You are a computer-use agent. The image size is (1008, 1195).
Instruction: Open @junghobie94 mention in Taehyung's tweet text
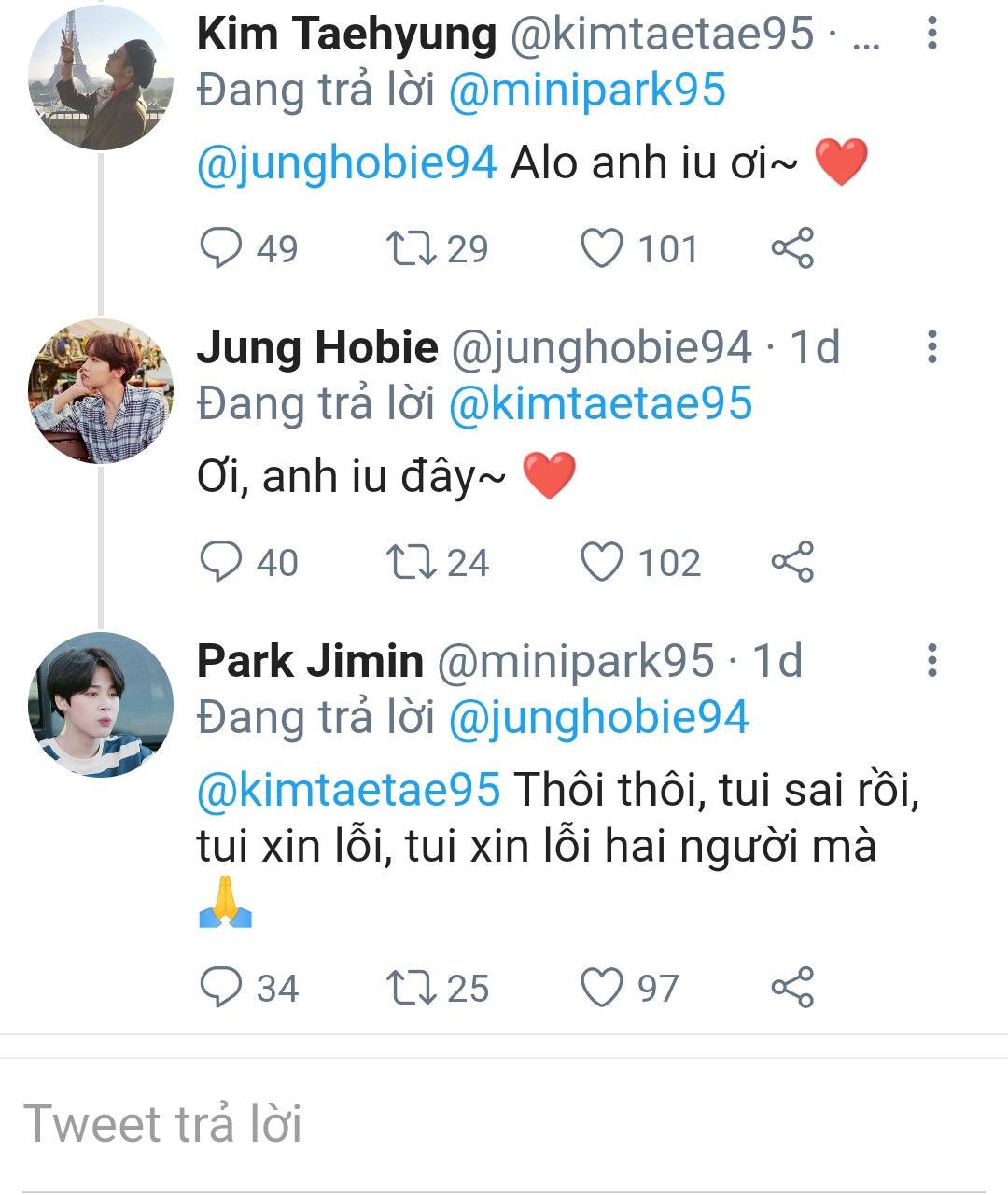tap(347, 163)
